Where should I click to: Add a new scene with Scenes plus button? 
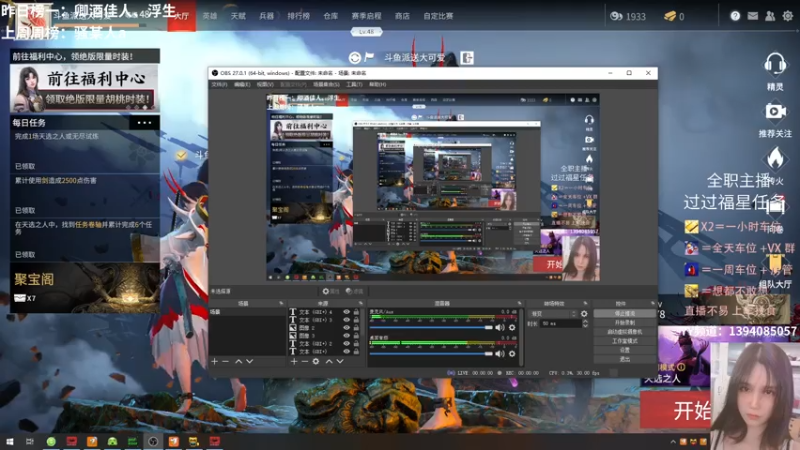(214, 361)
